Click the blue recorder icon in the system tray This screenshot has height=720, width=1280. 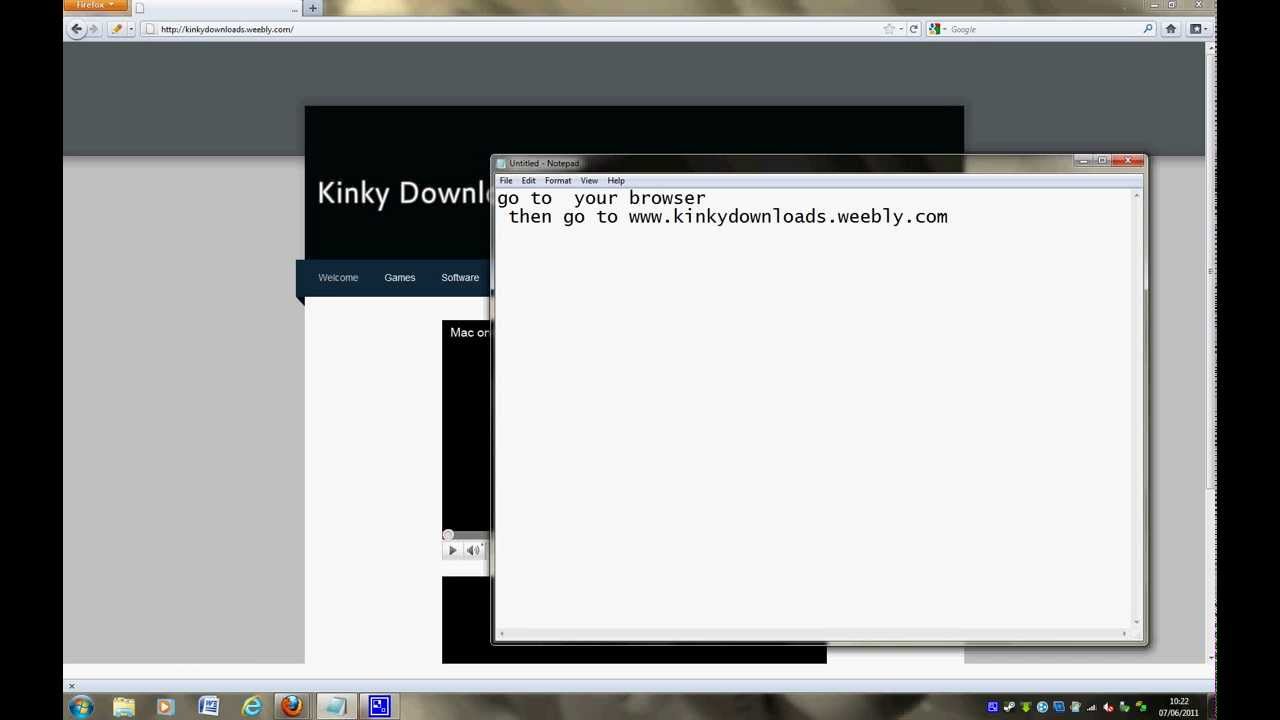click(993, 707)
